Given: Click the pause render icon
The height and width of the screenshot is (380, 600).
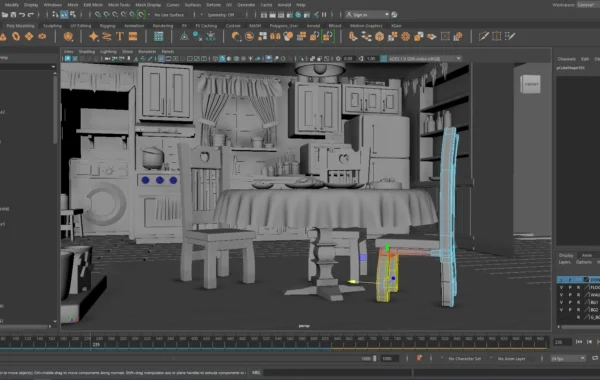Looking at the screenshot, I should coord(324,15).
